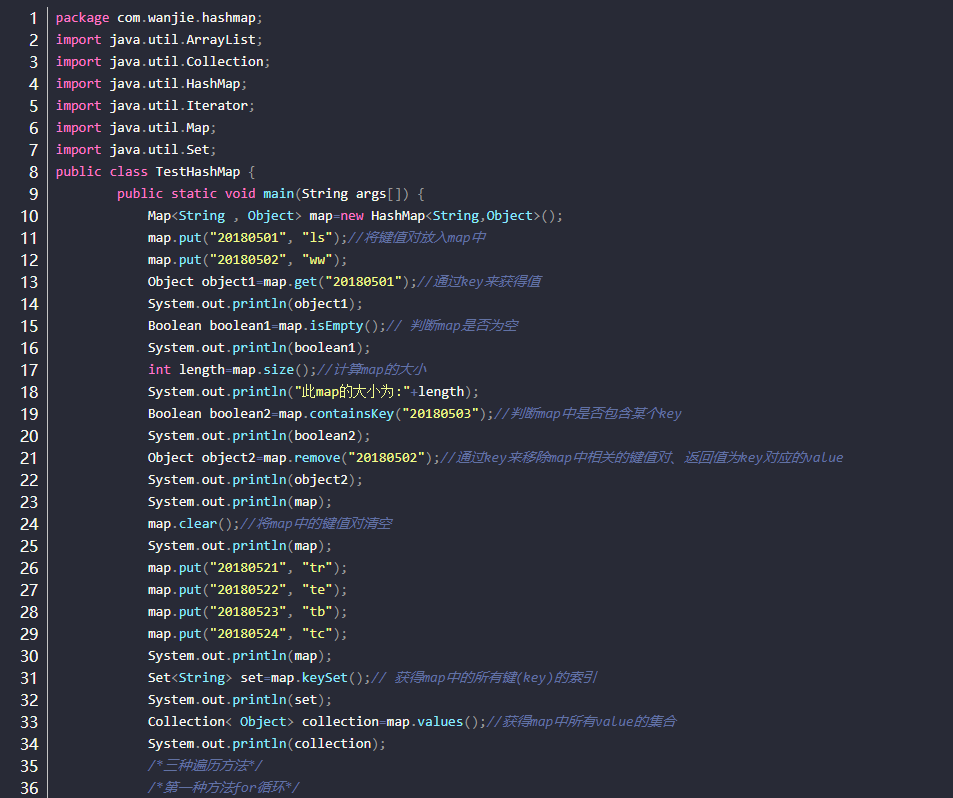Click the isEmpty method on line 15
Screen dimensions: 953x798
pyautogui.click(x=336, y=326)
